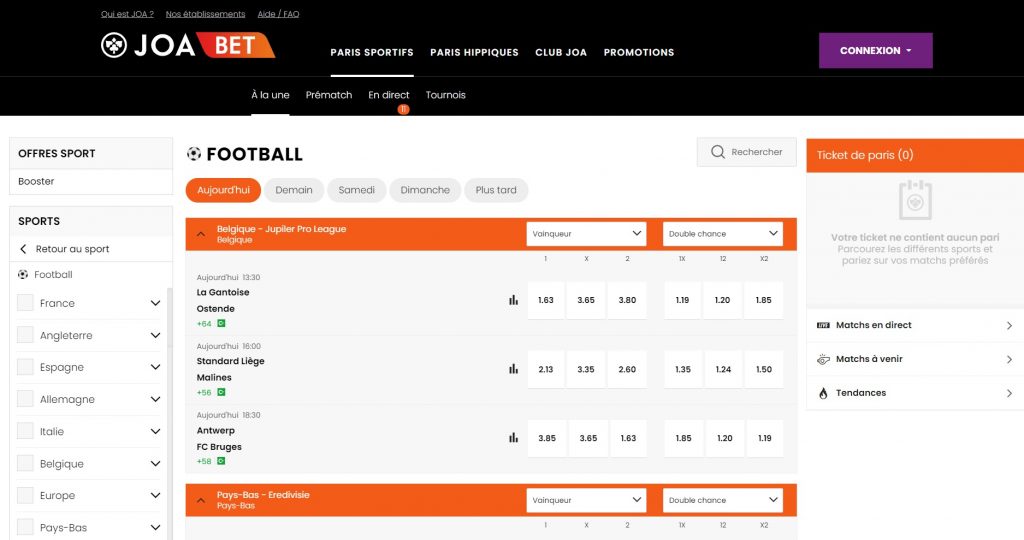Screen dimensions: 1024x540
Task: Open the Vainqueur dropdown for Jupiler Pro League
Action: click(586, 234)
